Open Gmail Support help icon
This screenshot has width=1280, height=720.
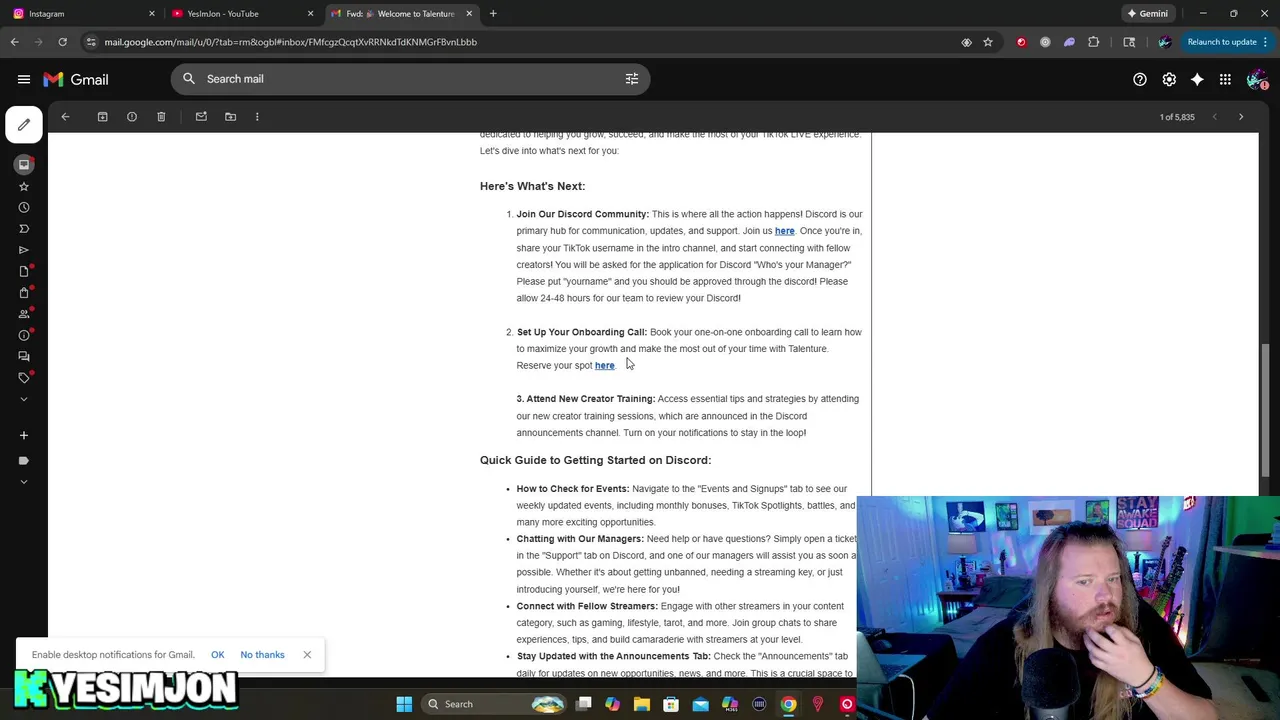click(x=1140, y=79)
